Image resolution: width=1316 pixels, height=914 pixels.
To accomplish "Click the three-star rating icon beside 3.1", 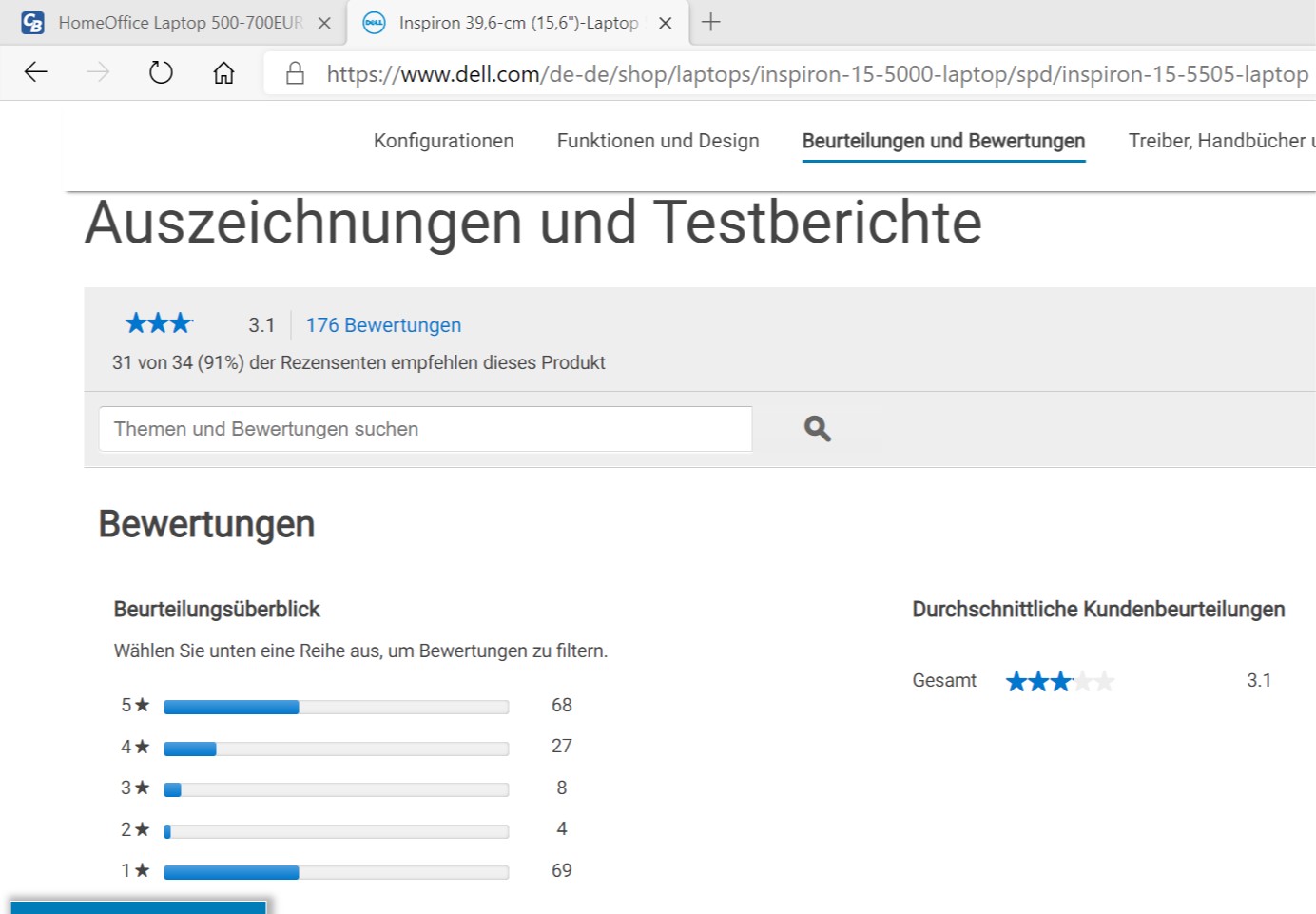I will tap(159, 323).
